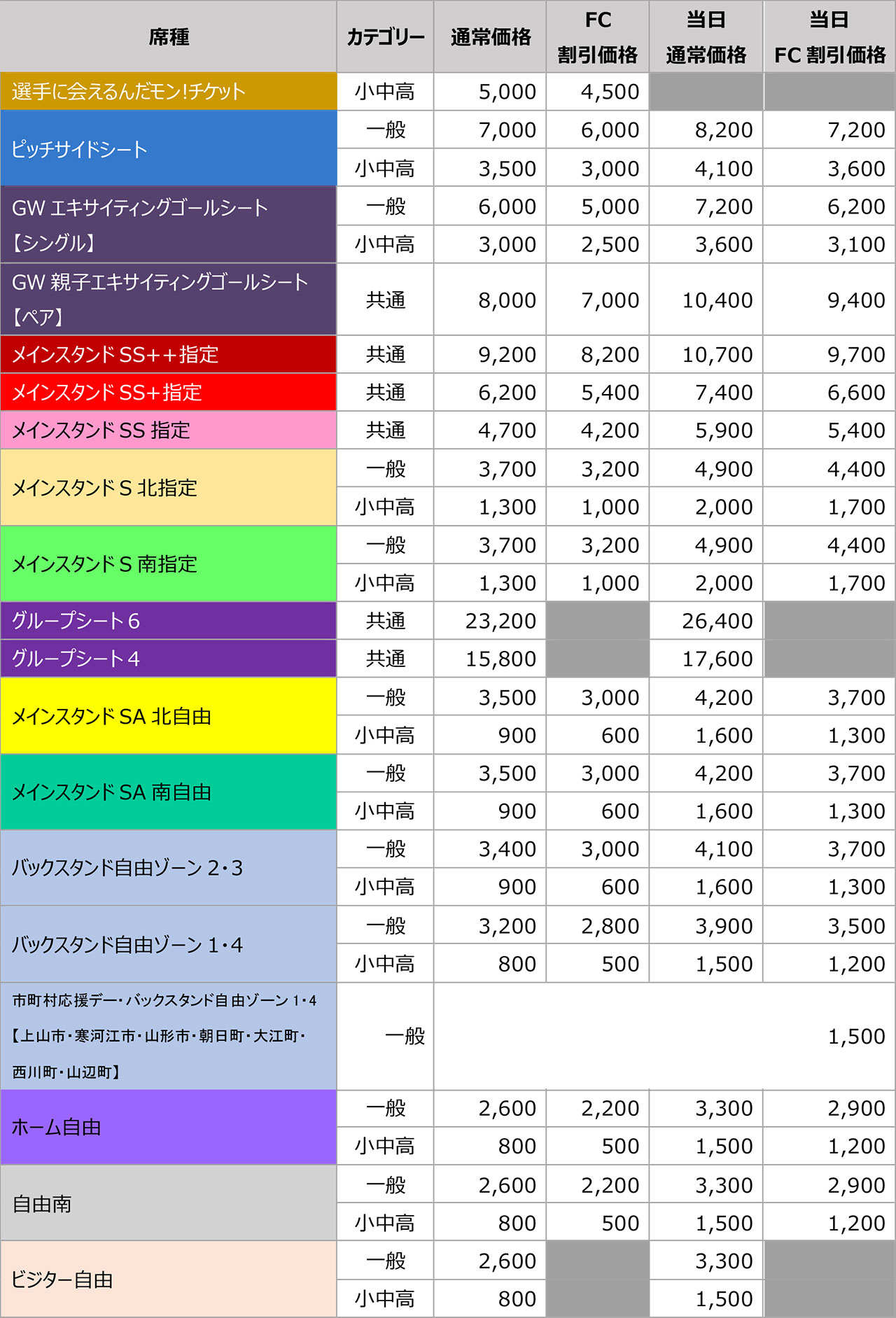896x1318 pixels.
Task: Click the メインスタンドS北指定 seat label
Action: 168,487
